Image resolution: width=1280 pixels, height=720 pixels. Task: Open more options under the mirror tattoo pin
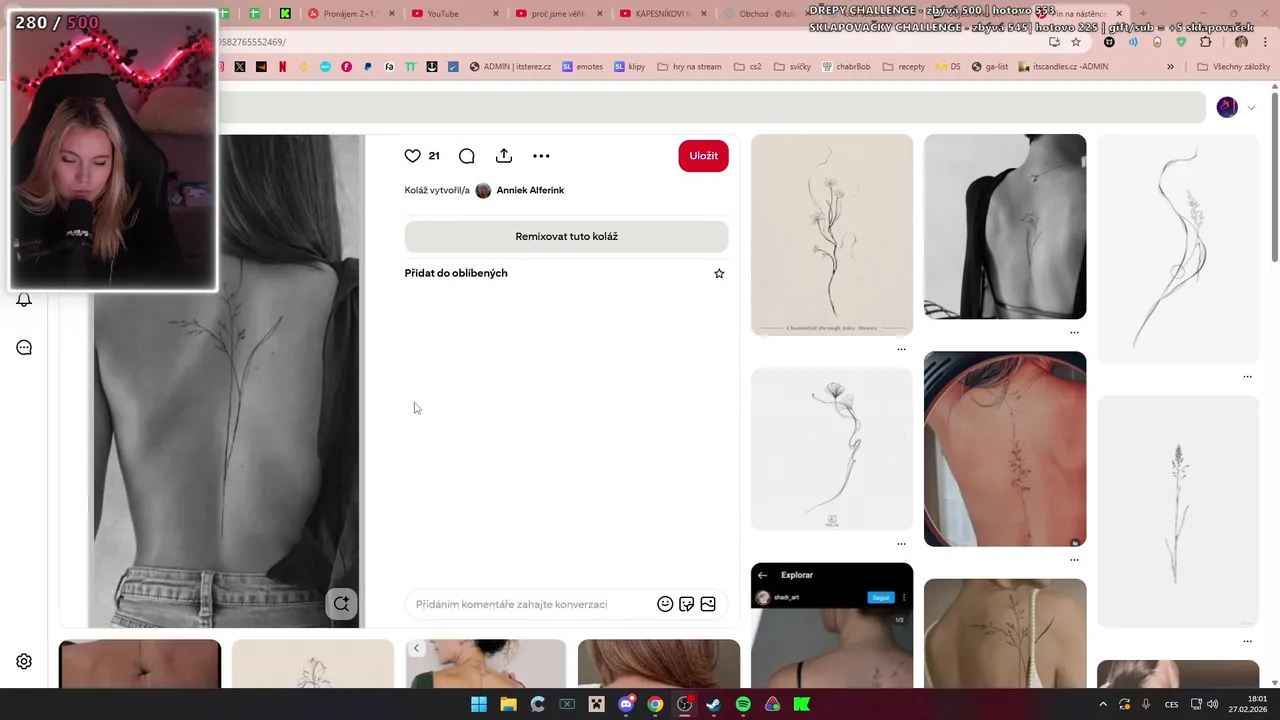coord(1074,559)
